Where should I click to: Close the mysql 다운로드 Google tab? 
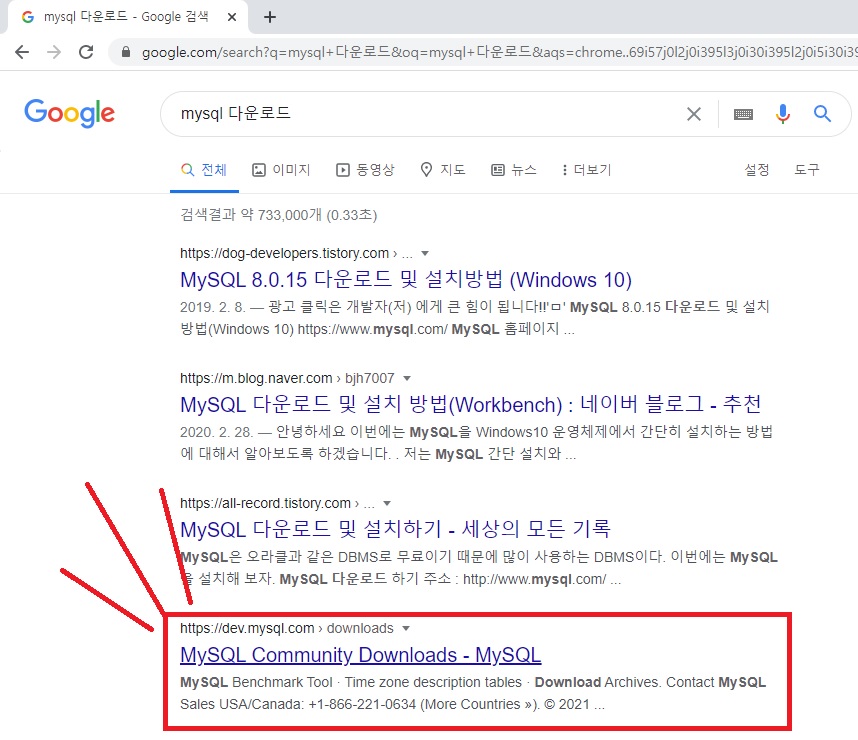tap(232, 17)
